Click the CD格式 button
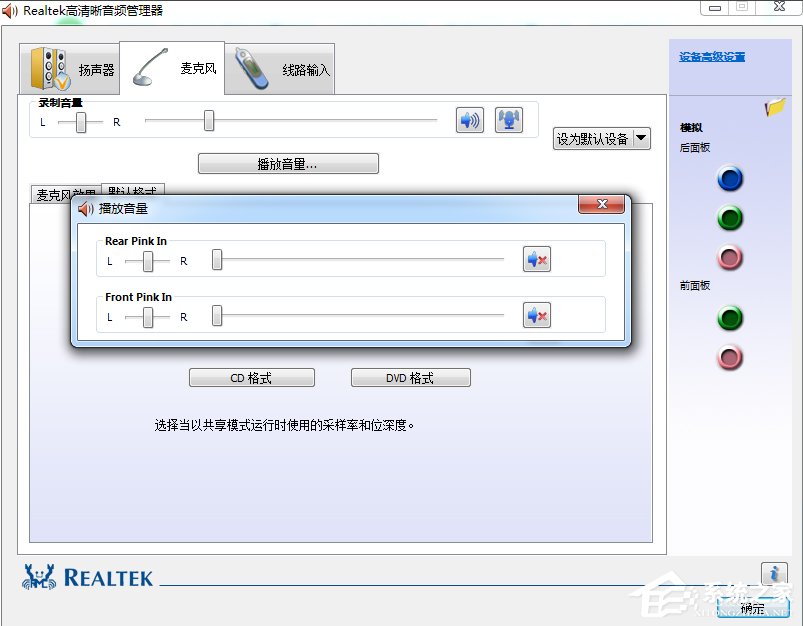803x626 pixels. pyautogui.click(x=251, y=377)
